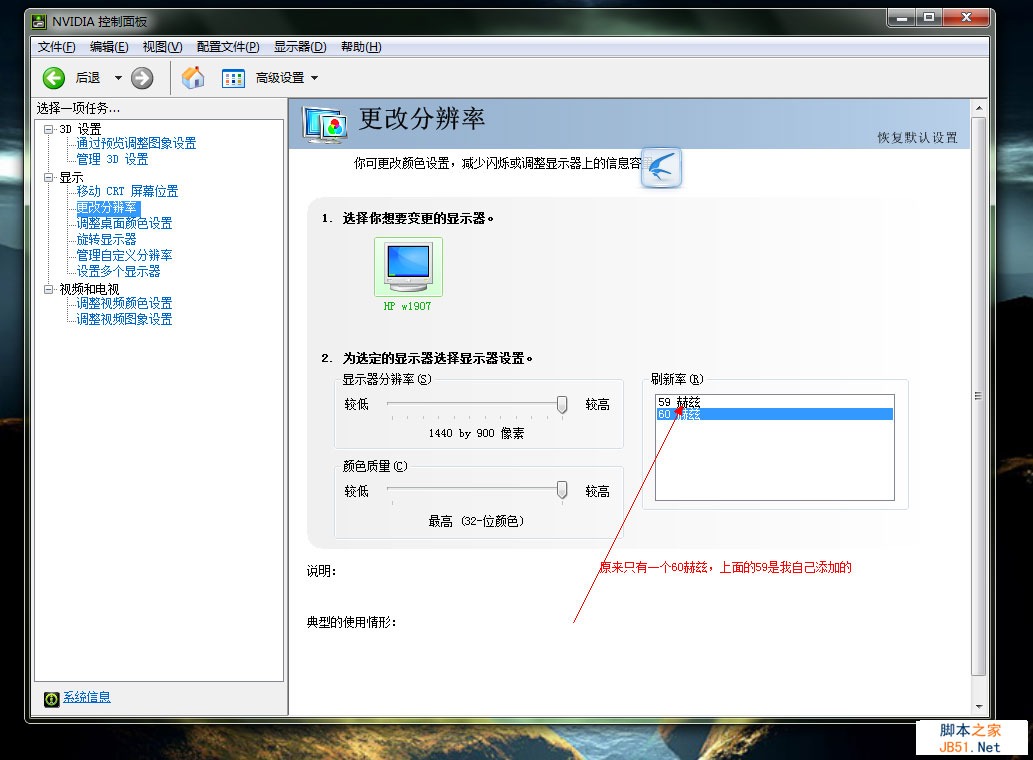Image resolution: width=1033 pixels, height=760 pixels.
Task: Click the 更改分辨率 header monitor icon
Action: [325, 124]
